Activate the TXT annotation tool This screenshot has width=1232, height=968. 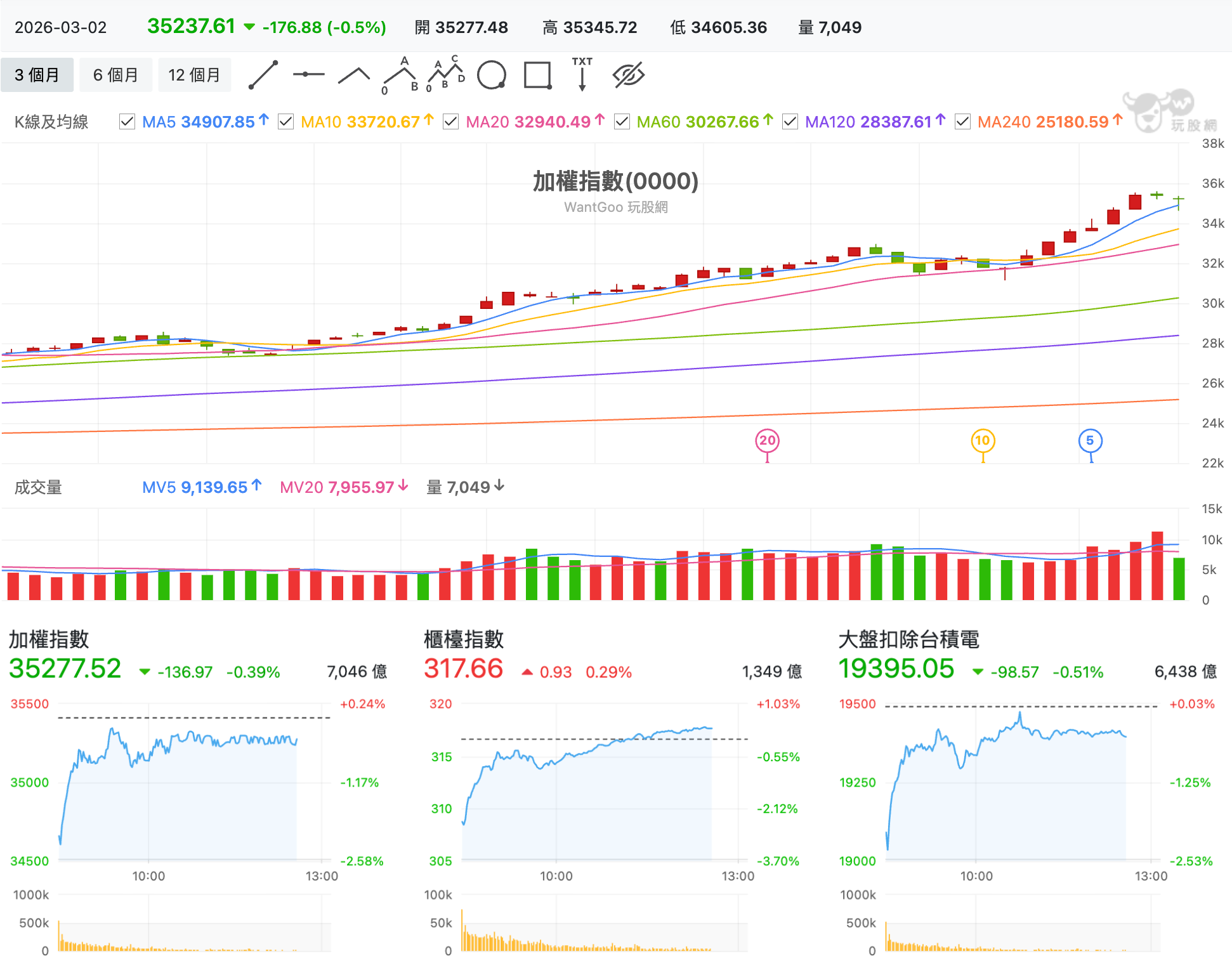pyautogui.click(x=582, y=74)
